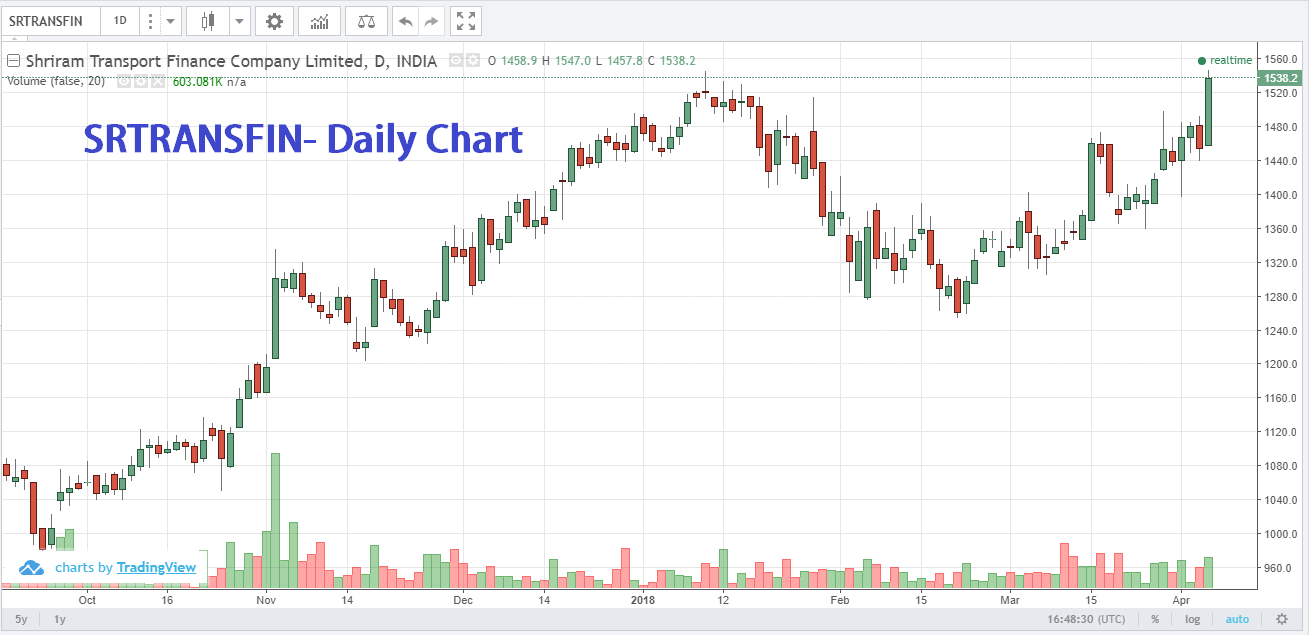Image resolution: width=1309 pixels, height=635 pixels.
Task: Click the 1200.0 price axis label
Action: pyautogui.click(x=1281, y=364)
